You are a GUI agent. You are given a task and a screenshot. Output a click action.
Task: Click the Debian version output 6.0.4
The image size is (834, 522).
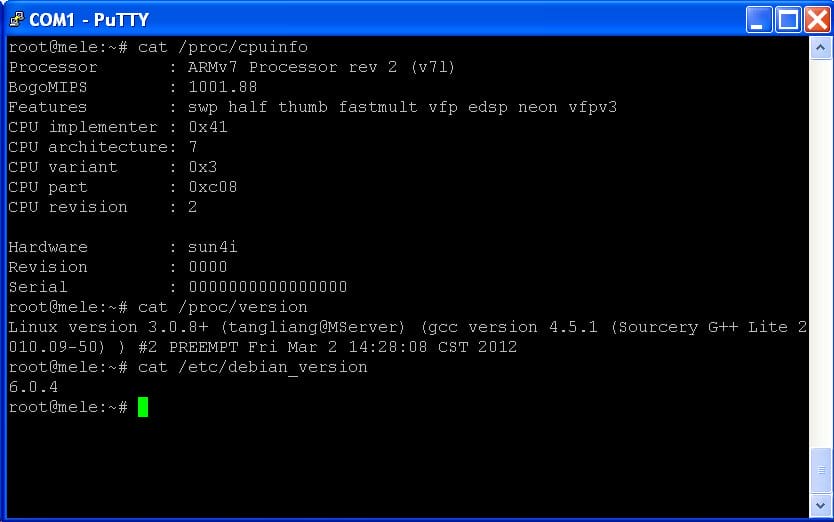pos(33,387)
